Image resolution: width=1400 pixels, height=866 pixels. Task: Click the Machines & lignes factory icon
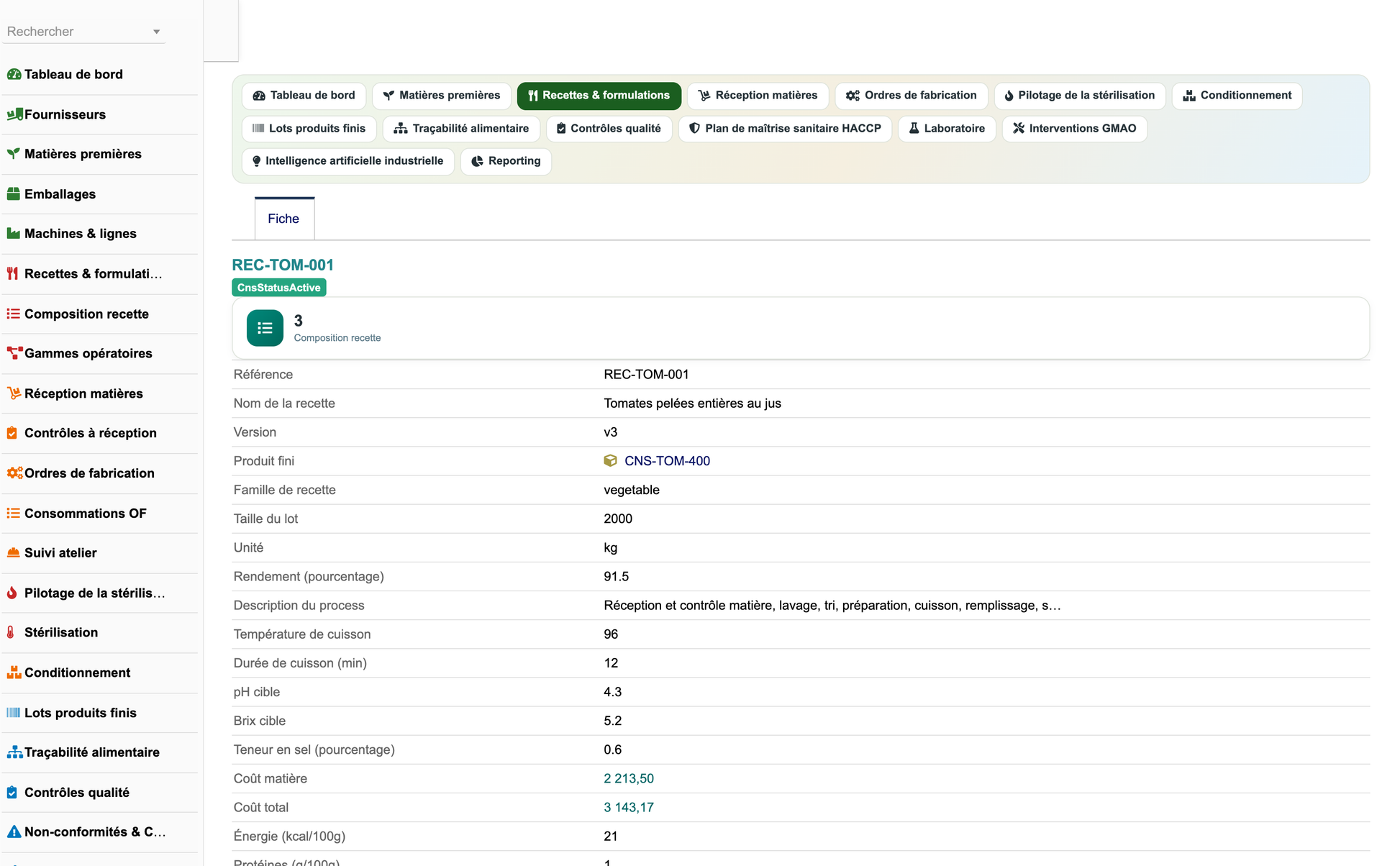(13, 234)
